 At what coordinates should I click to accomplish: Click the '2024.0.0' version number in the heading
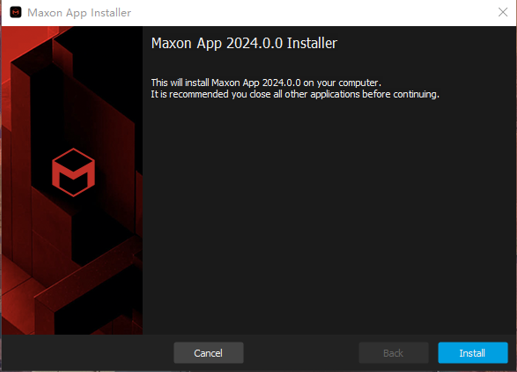click(254, 43)
